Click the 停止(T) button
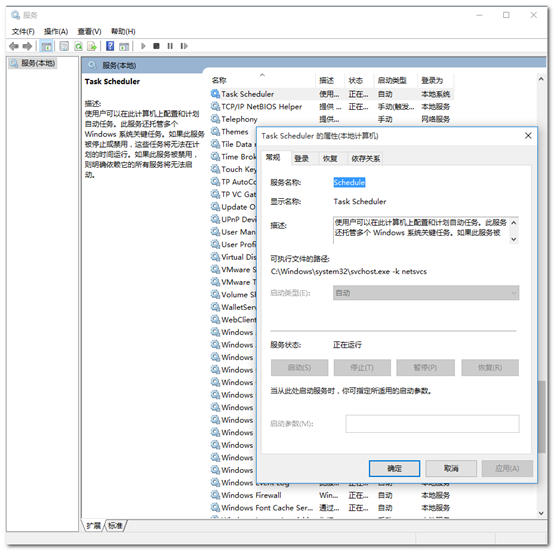 click(362, 368)
